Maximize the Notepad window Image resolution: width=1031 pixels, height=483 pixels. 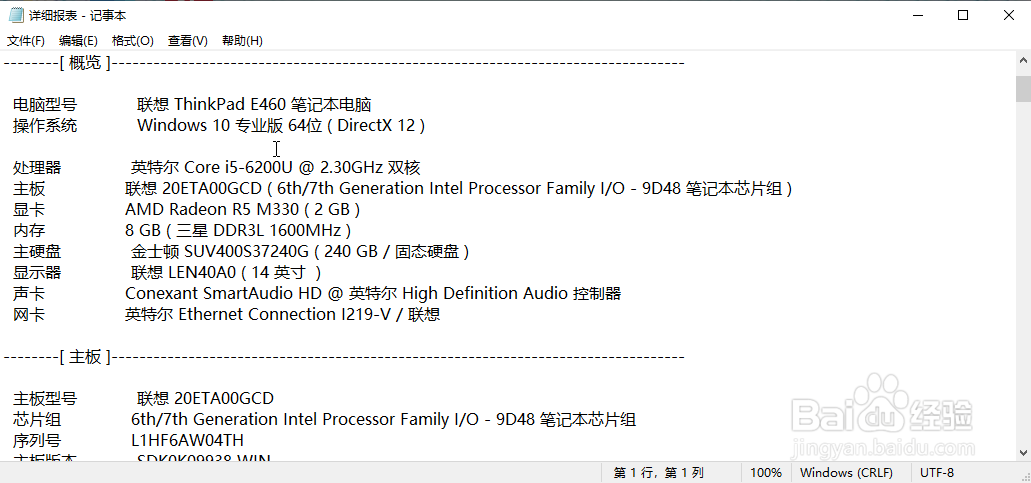coord(963,15)
